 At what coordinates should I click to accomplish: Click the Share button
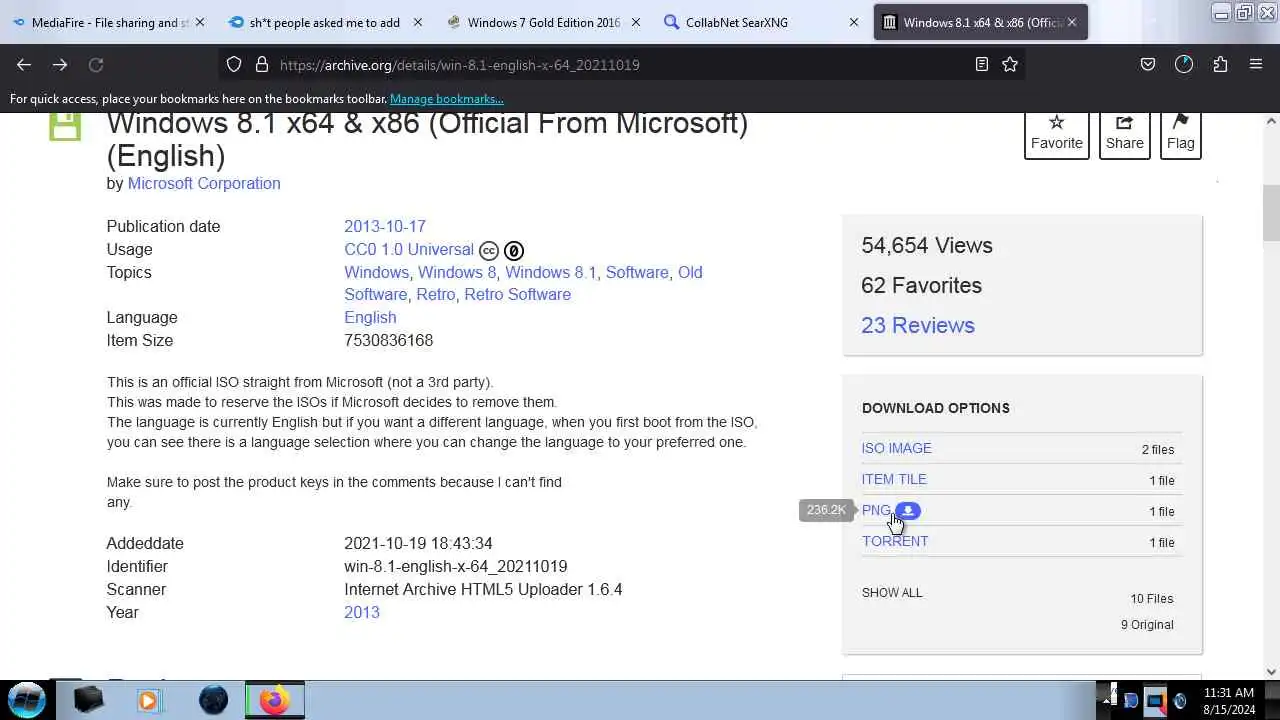tap(1124, 133)
